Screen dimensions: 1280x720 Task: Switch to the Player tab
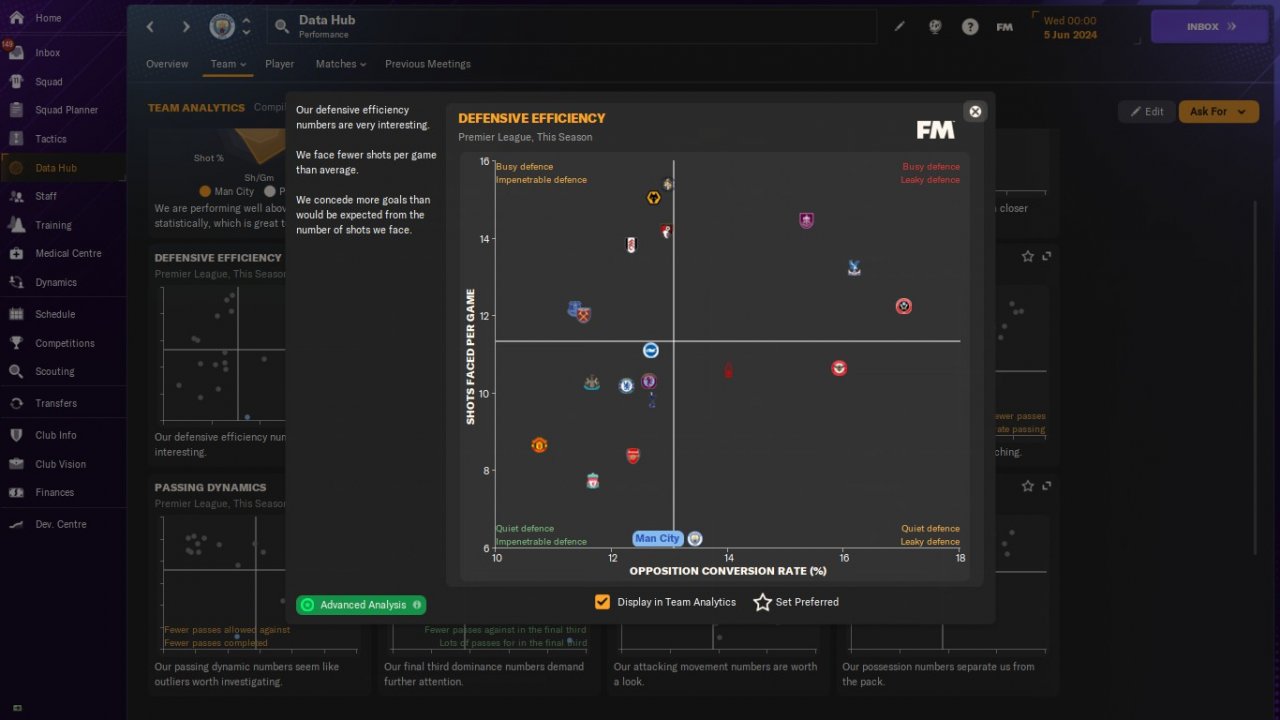280,64
